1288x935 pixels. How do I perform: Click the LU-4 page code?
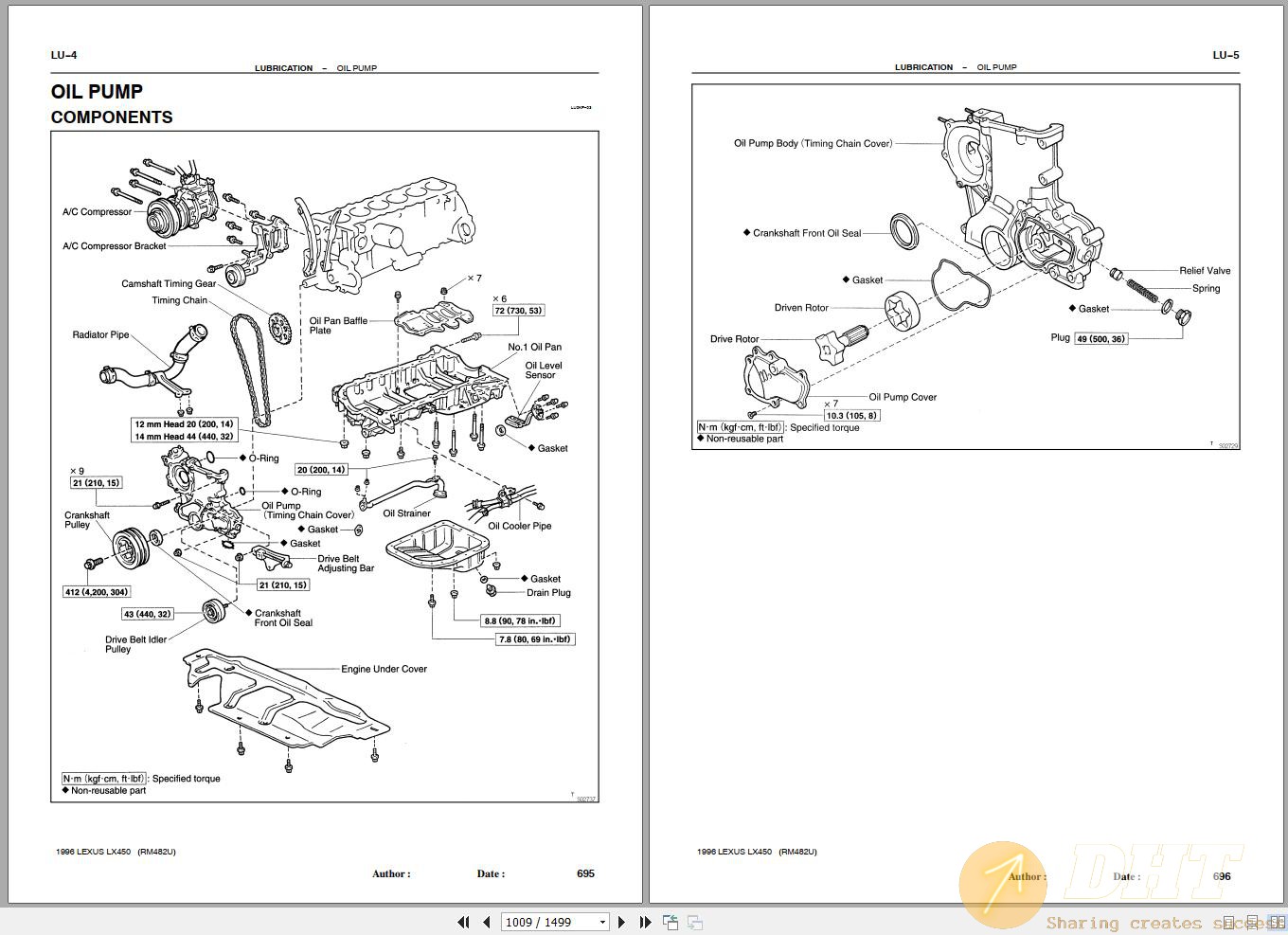[63, 55]
